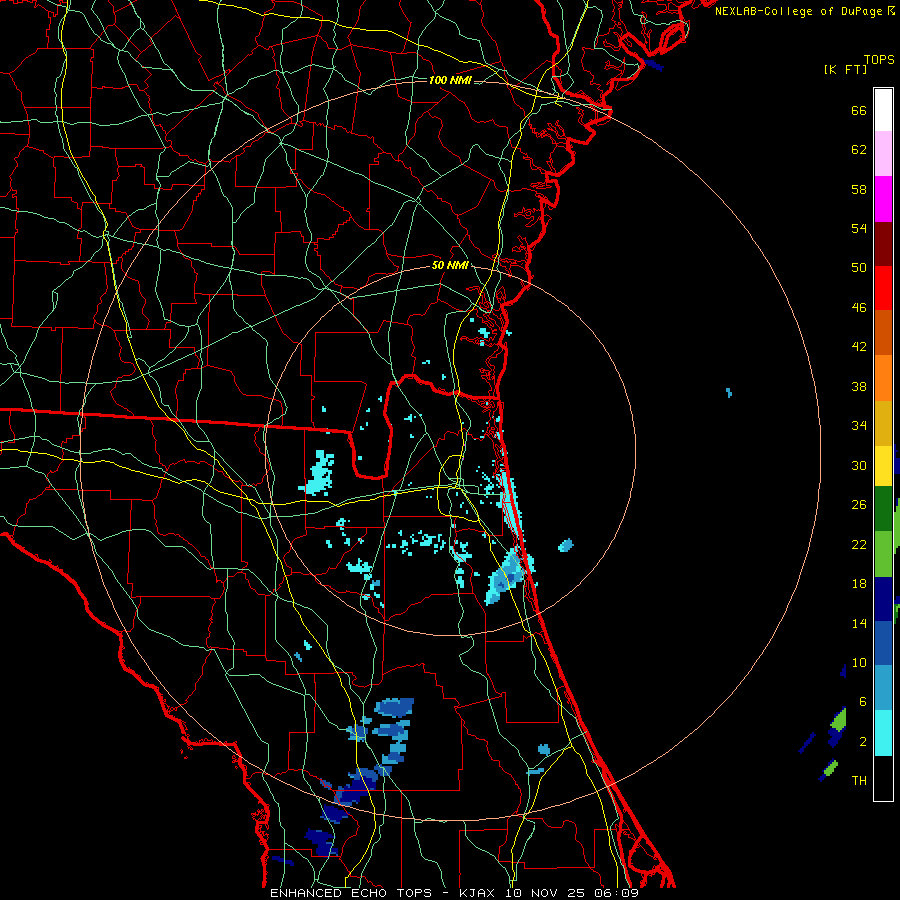This screenshot has width=900, height=900.
Task: Click the '06:09' timestamp
Action: [618, 893]
